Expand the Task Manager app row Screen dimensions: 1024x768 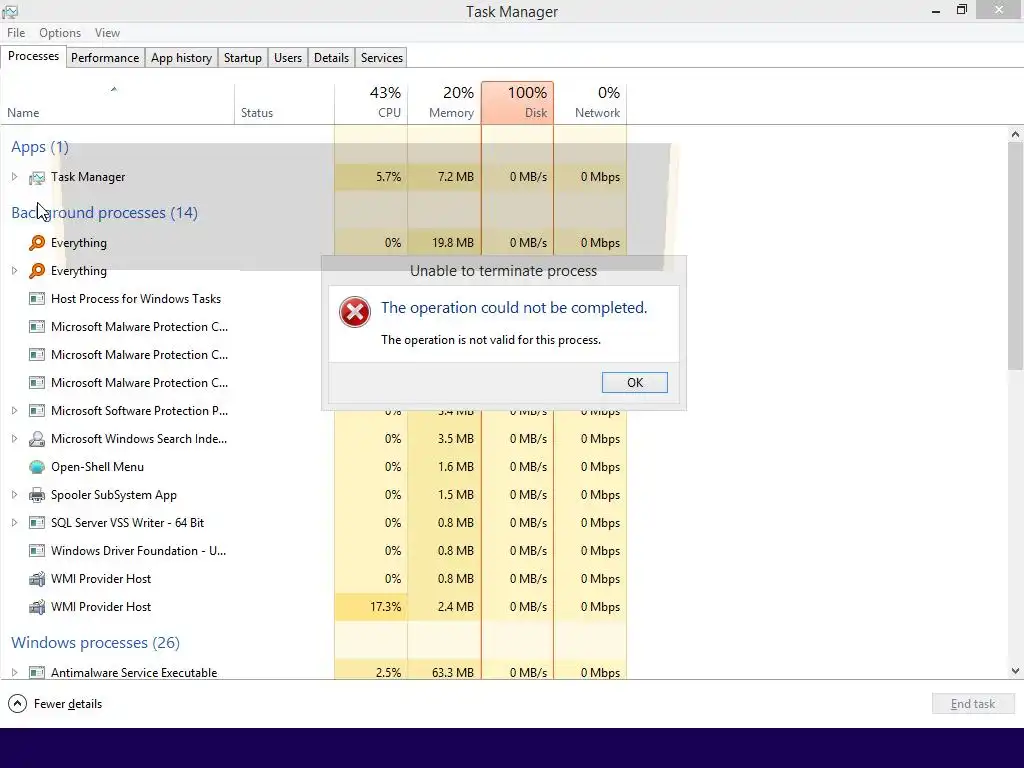14,177
